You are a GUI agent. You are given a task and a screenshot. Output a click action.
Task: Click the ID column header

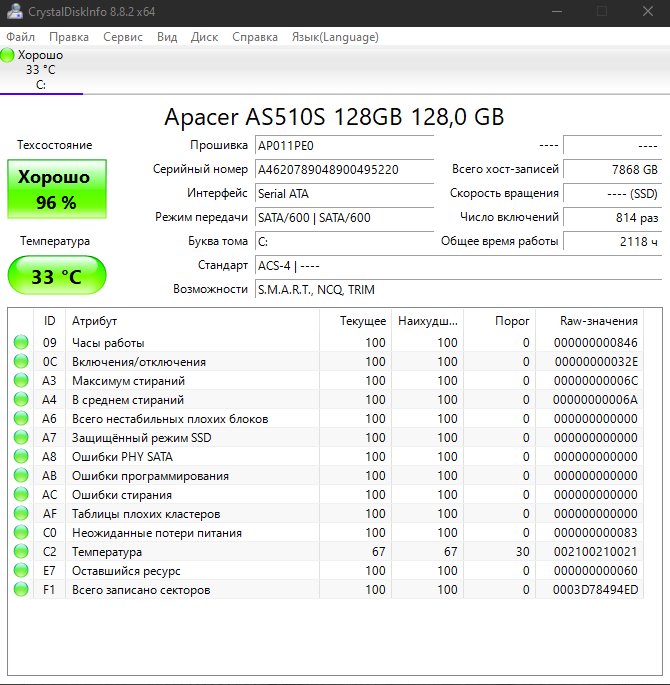49,321
